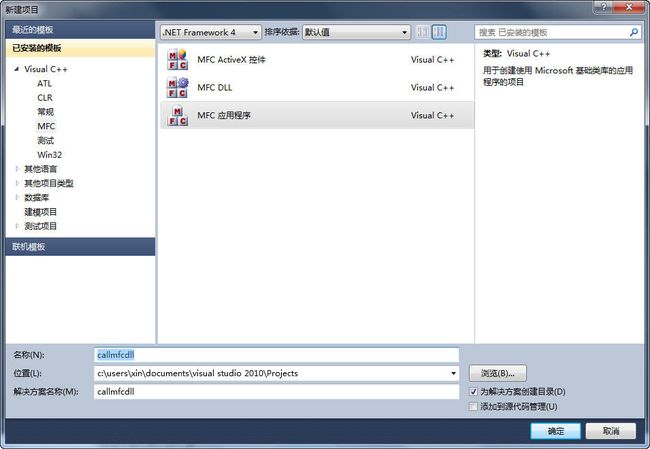Select CLR under Visual C++

click(45, 97)
